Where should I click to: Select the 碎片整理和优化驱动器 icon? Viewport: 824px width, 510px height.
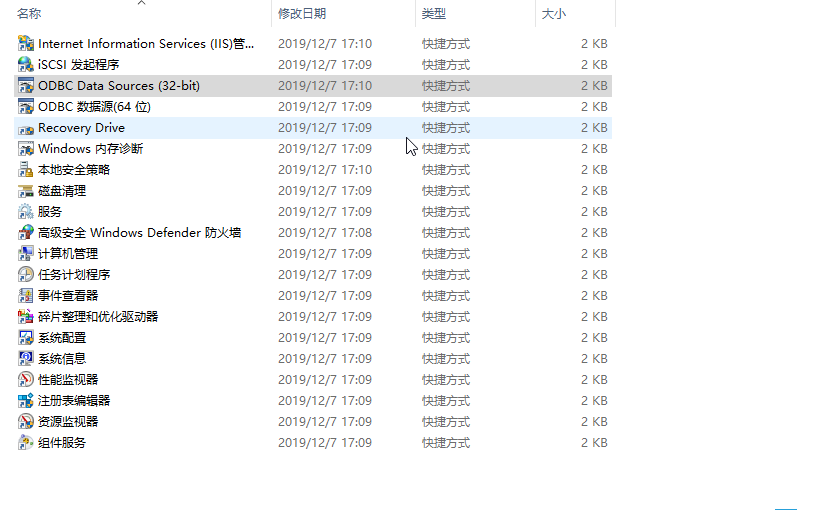pyautogui.click(x=25, y=317)
